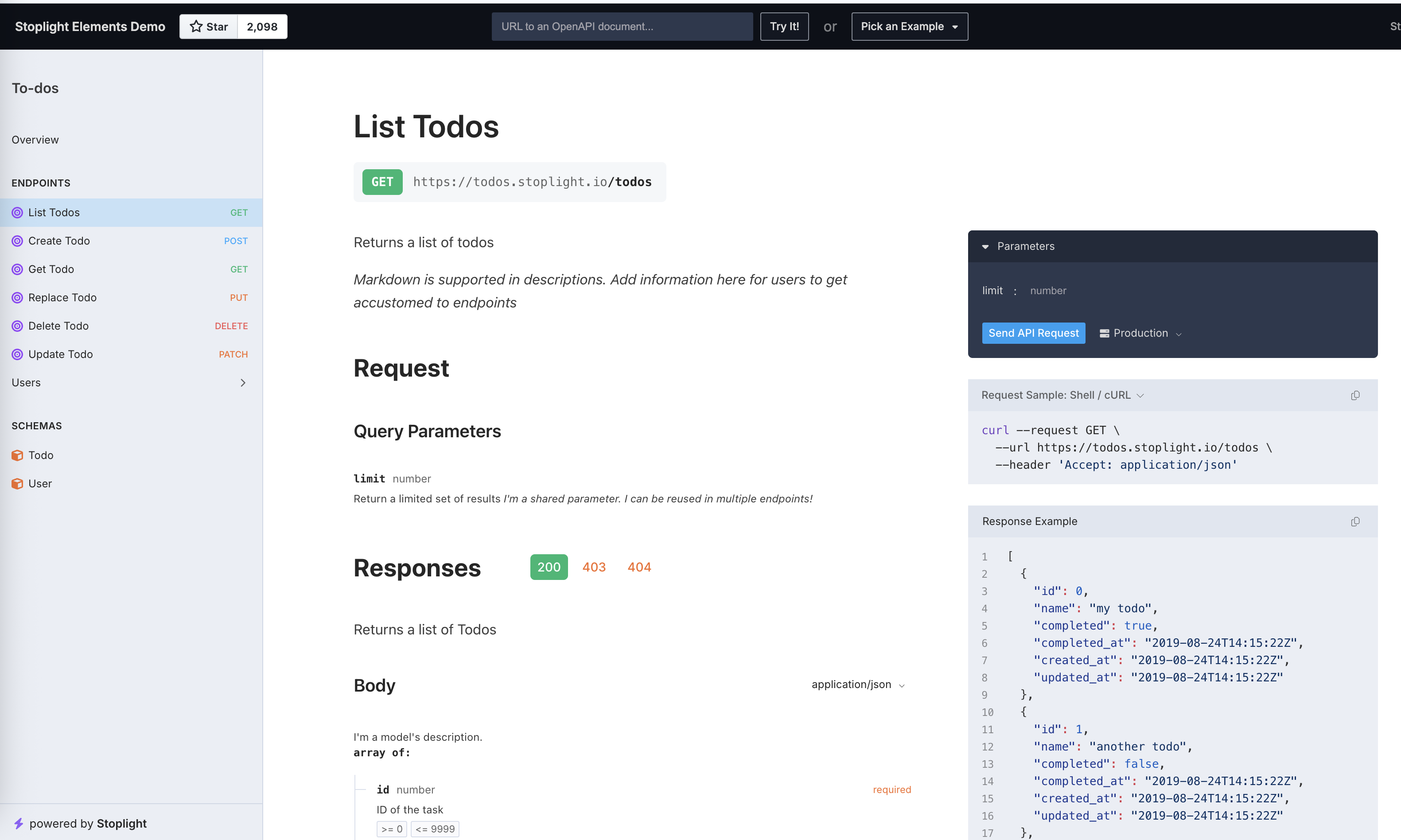Click the User schema cube icon
Screen dimensions: 1401x840
18,483
